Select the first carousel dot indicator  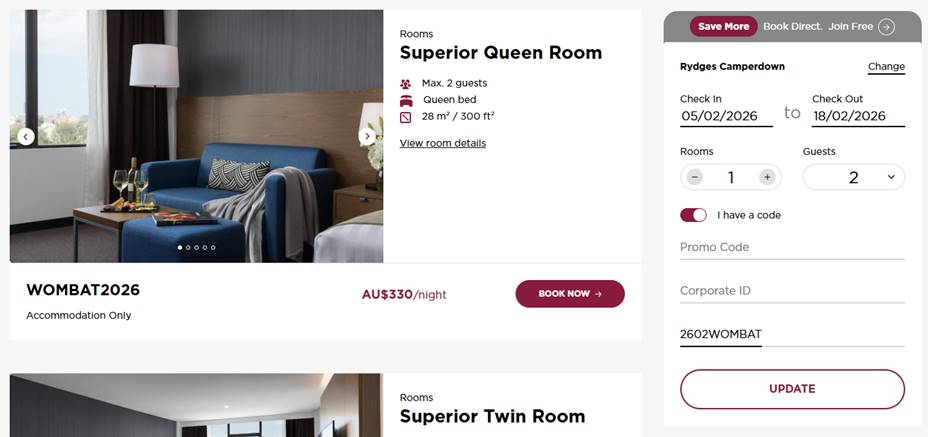[180, 248]
